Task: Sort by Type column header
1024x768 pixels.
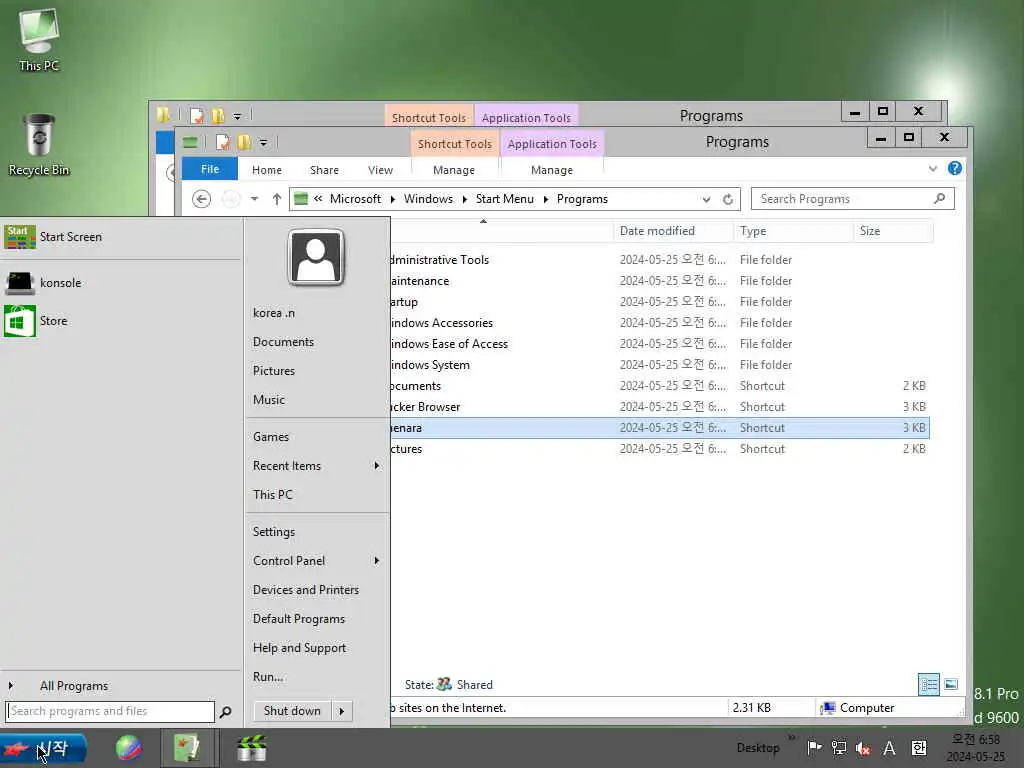Action: 793,231
